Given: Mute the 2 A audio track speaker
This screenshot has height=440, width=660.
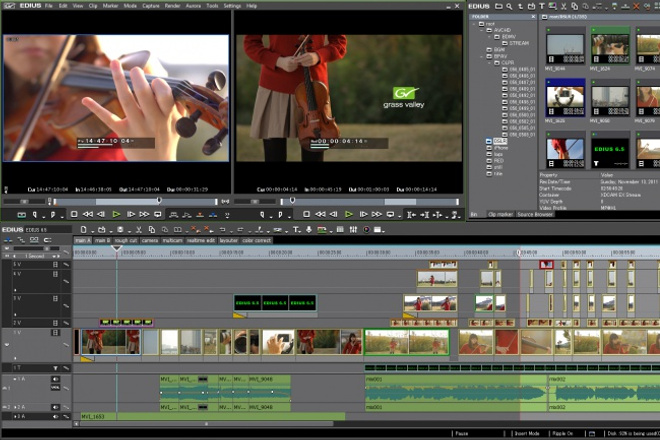Looking at the screenshot, I should [55, 407].
